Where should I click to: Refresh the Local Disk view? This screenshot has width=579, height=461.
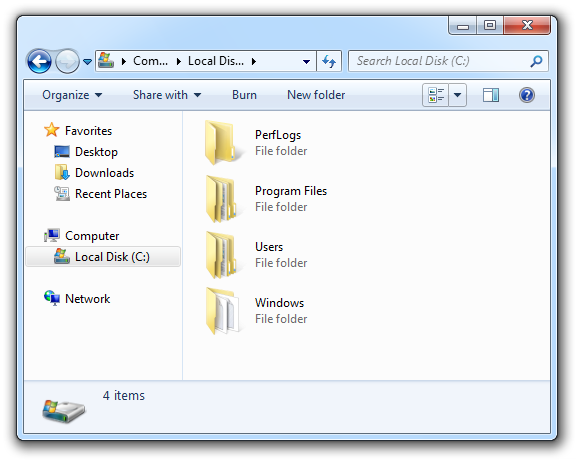pyautogui.click(x=329, y=61)
